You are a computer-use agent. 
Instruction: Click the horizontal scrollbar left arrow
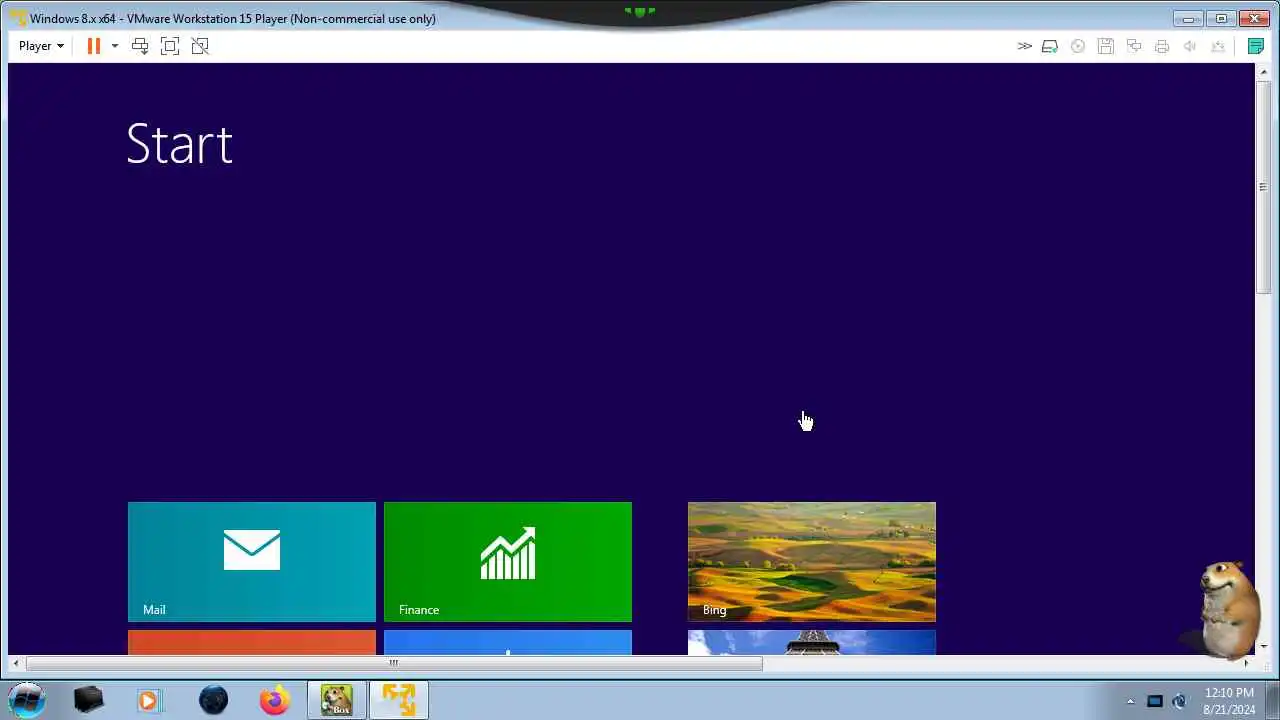[x=15, y=662]
